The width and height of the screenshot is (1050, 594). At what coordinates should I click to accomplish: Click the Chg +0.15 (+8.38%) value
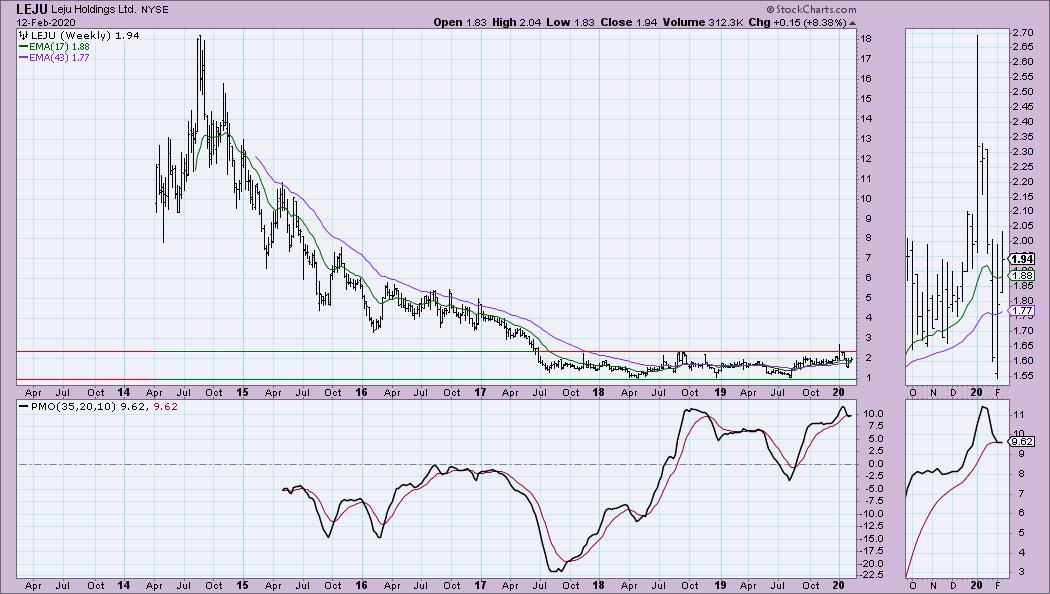point(797,22)
